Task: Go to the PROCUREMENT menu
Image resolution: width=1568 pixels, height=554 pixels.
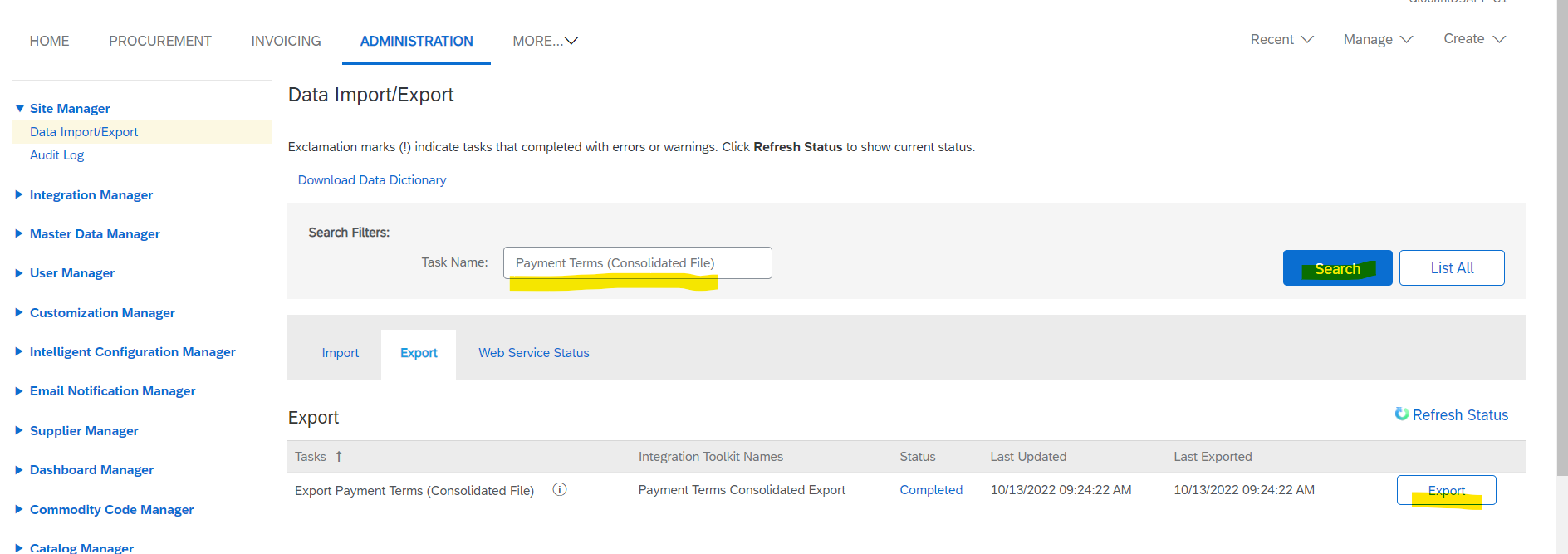Action: (160, 41)
